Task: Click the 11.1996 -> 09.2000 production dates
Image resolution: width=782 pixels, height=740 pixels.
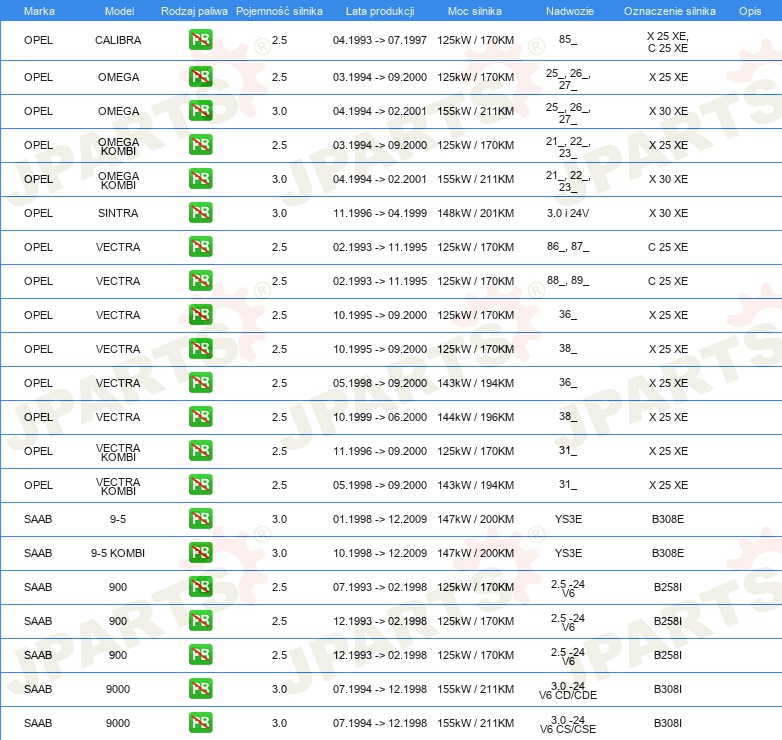Action: 380,451
